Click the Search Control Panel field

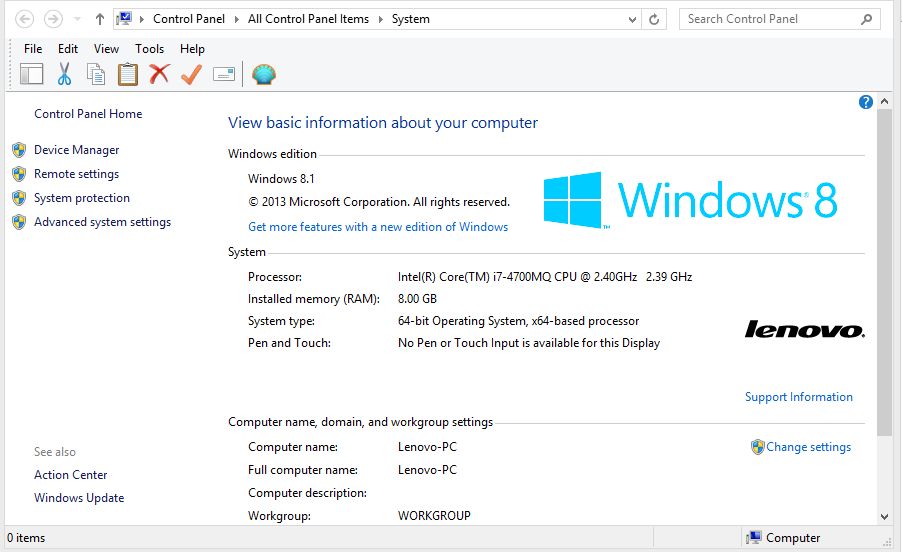click(x=770, y=19)
